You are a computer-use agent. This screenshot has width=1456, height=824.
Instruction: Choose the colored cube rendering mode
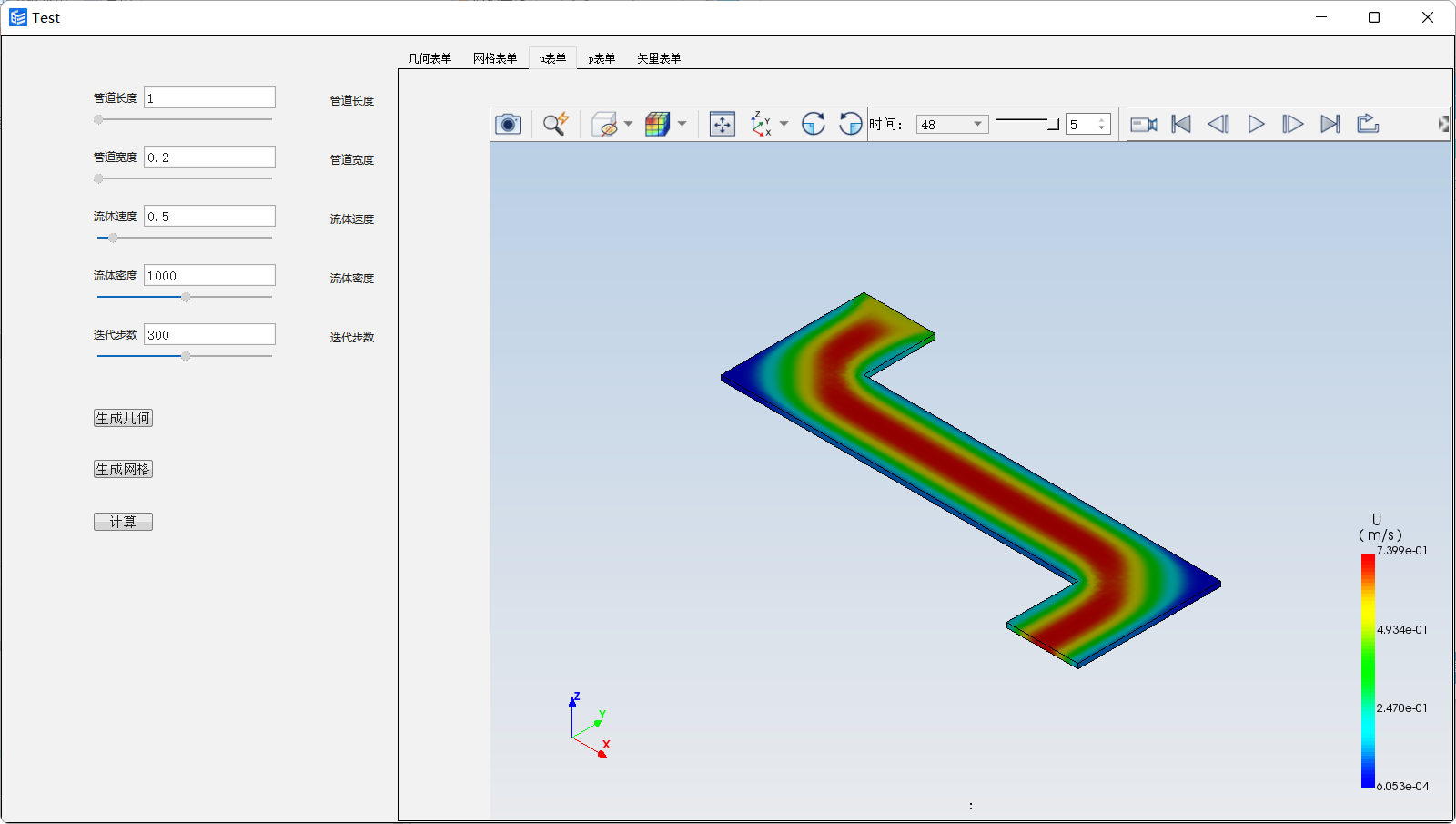pyautogui.click(x=657, y=124)
